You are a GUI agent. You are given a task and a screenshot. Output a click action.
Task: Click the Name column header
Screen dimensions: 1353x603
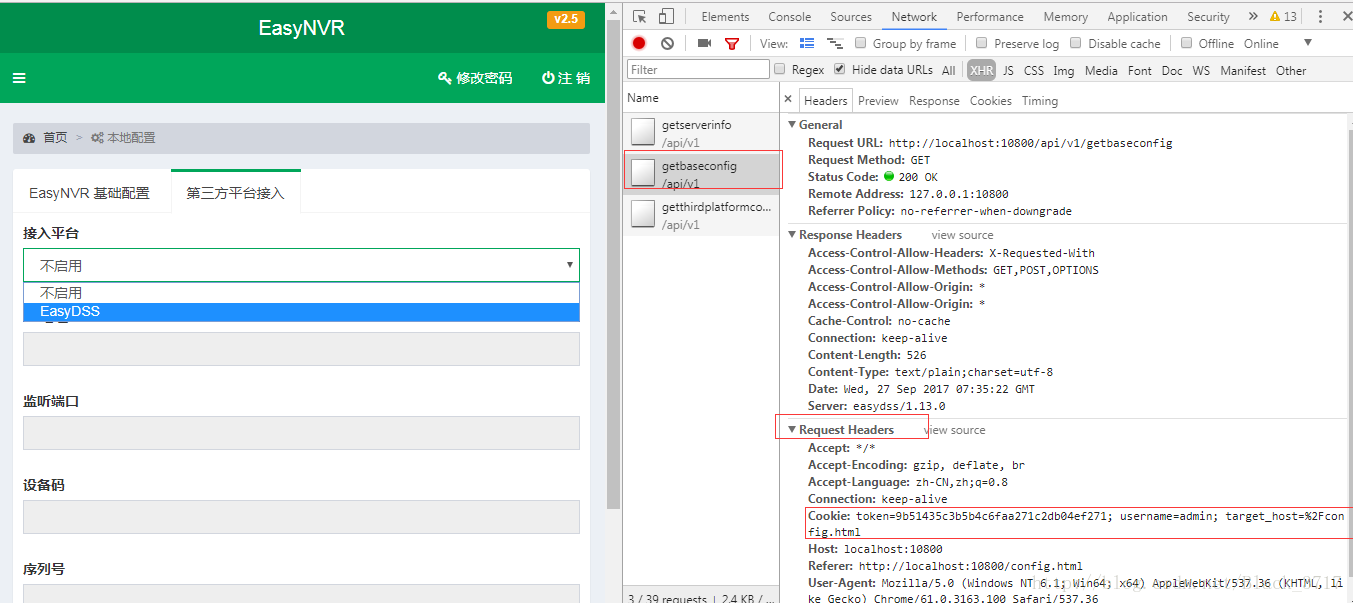643,98
